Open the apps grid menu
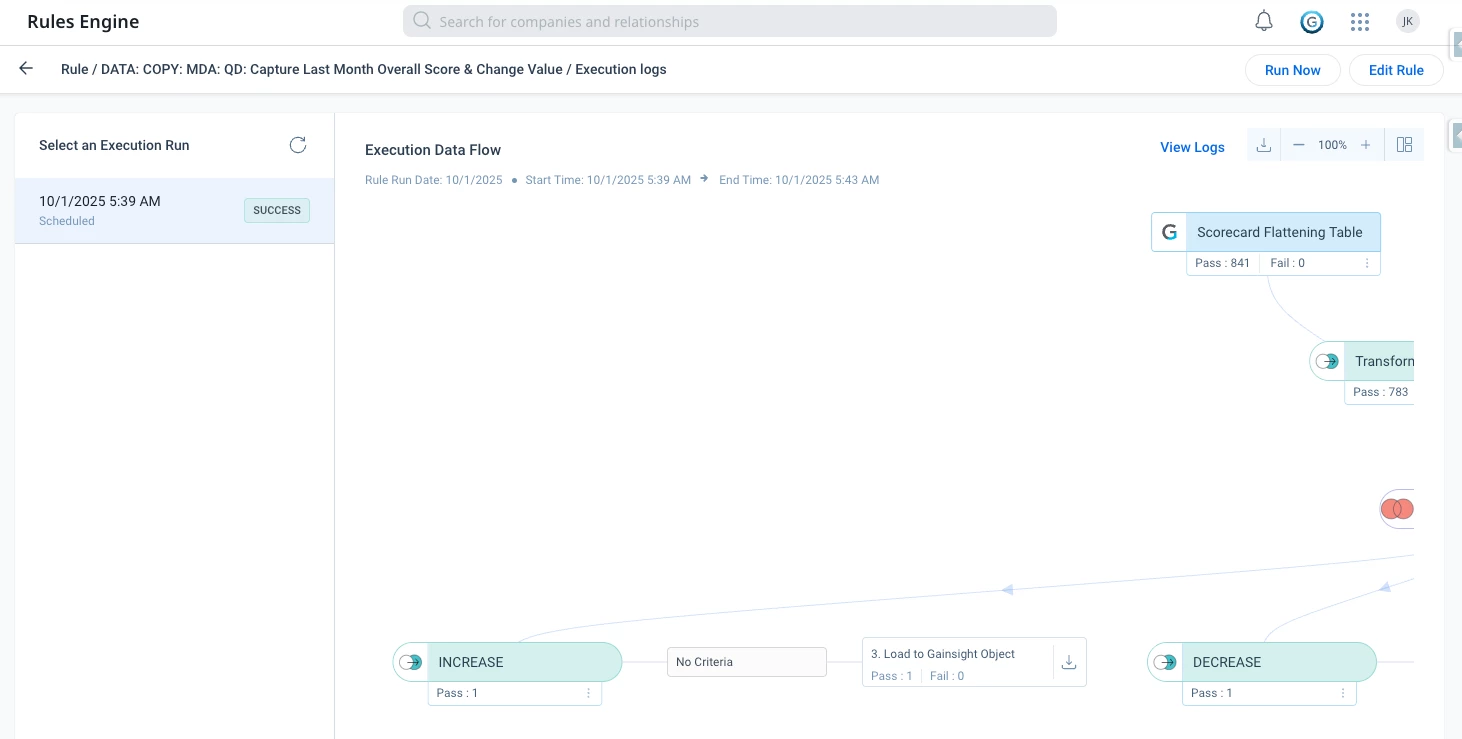 tap(1359, 21)
